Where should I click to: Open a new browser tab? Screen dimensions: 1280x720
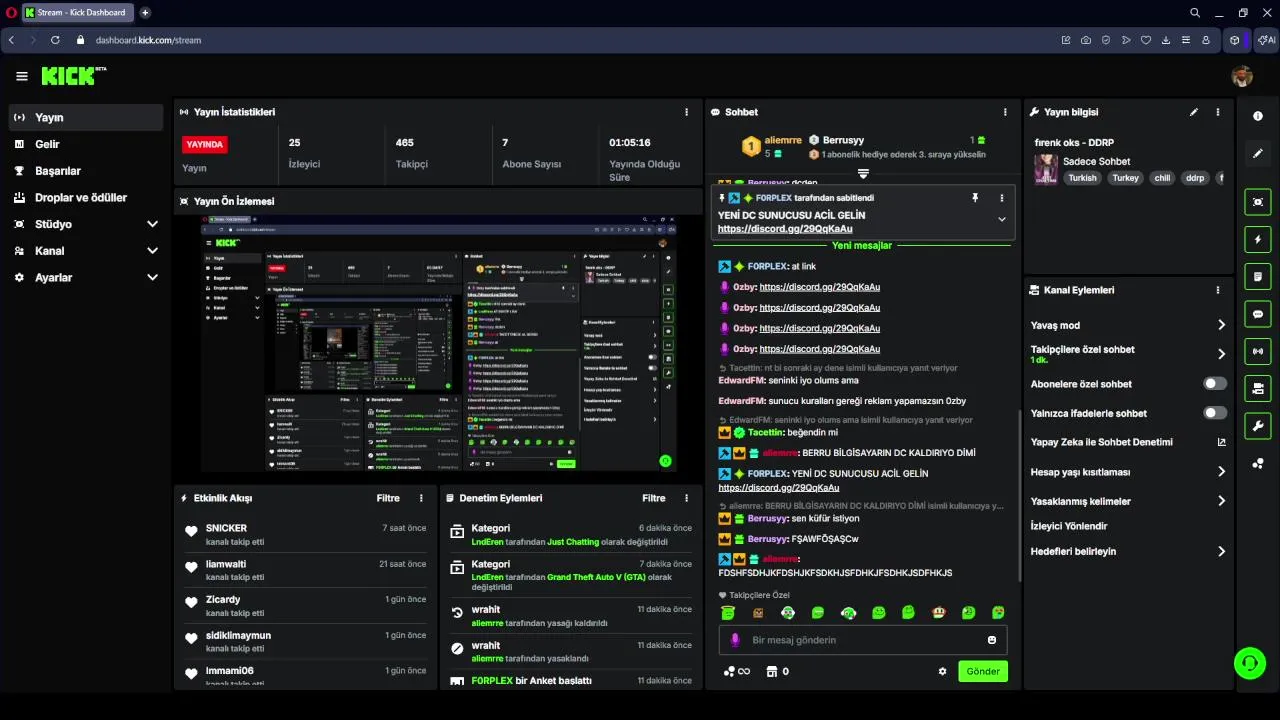tap(145, 13)
